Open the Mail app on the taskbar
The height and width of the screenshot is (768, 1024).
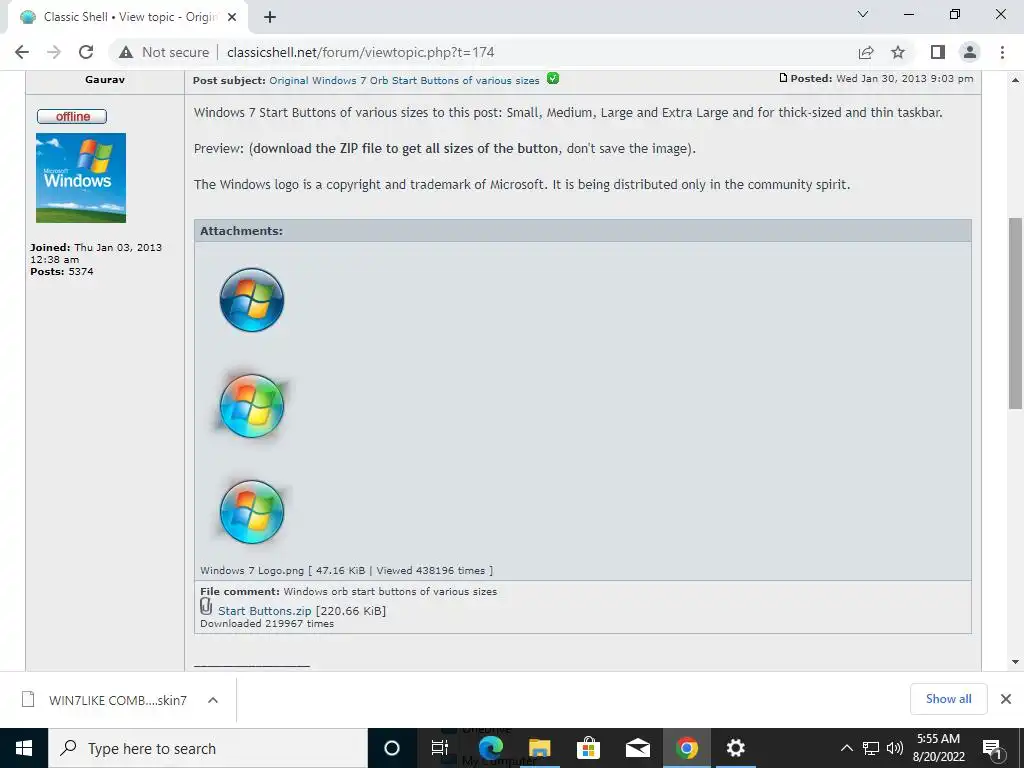point(637,748)
